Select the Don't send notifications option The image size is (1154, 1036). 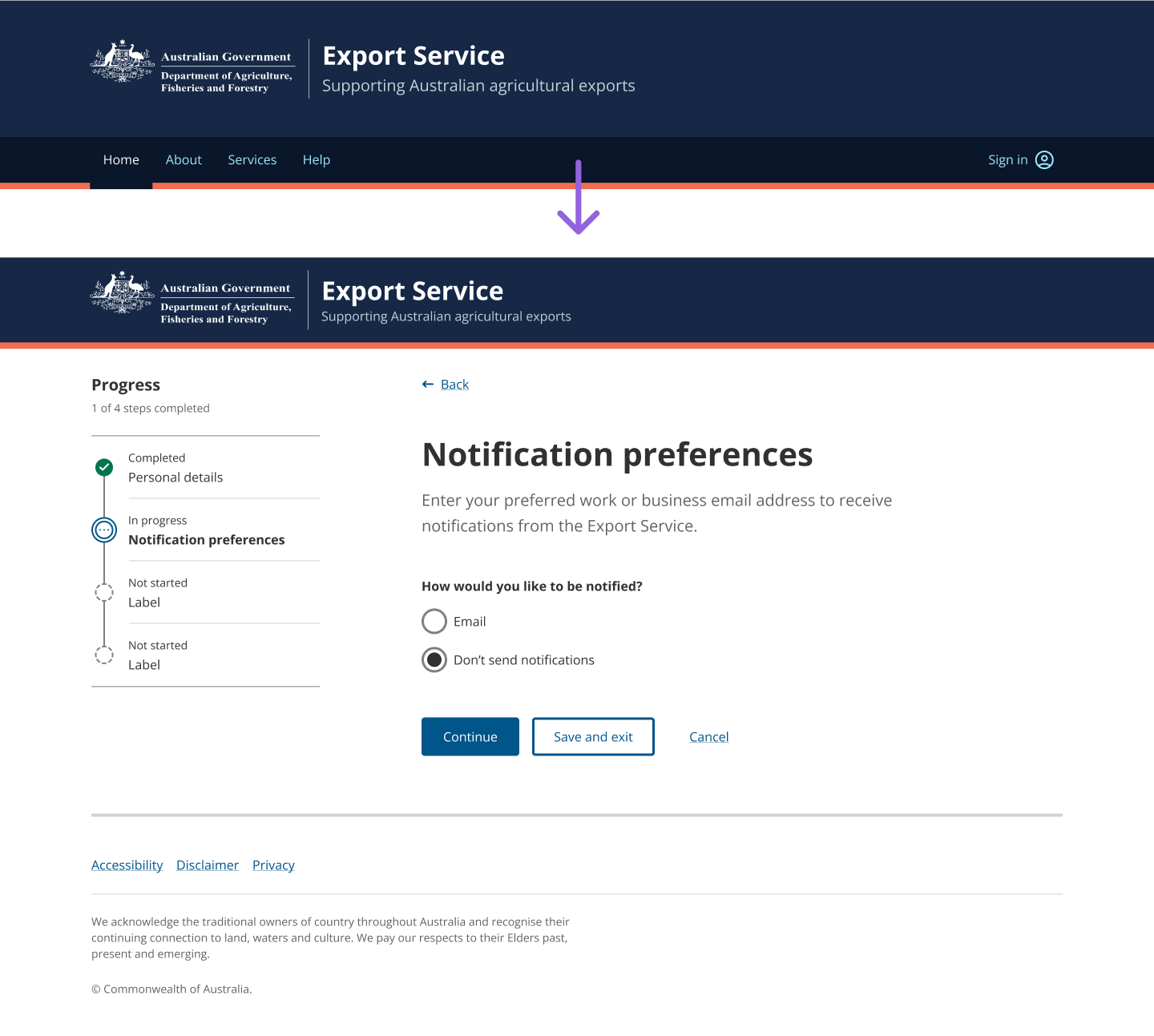point(434,659)
